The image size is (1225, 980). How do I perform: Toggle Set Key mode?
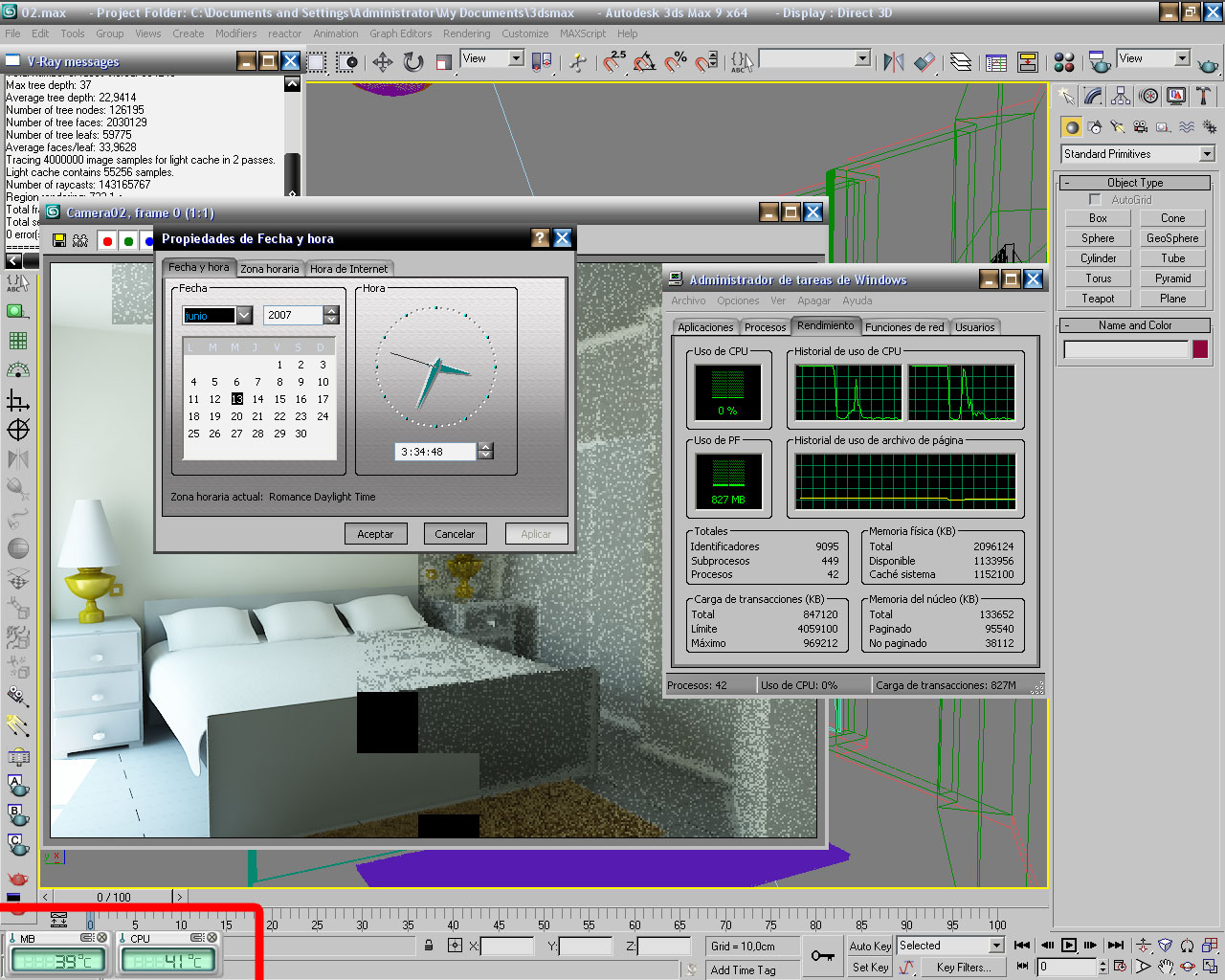(x=870, y=968)
